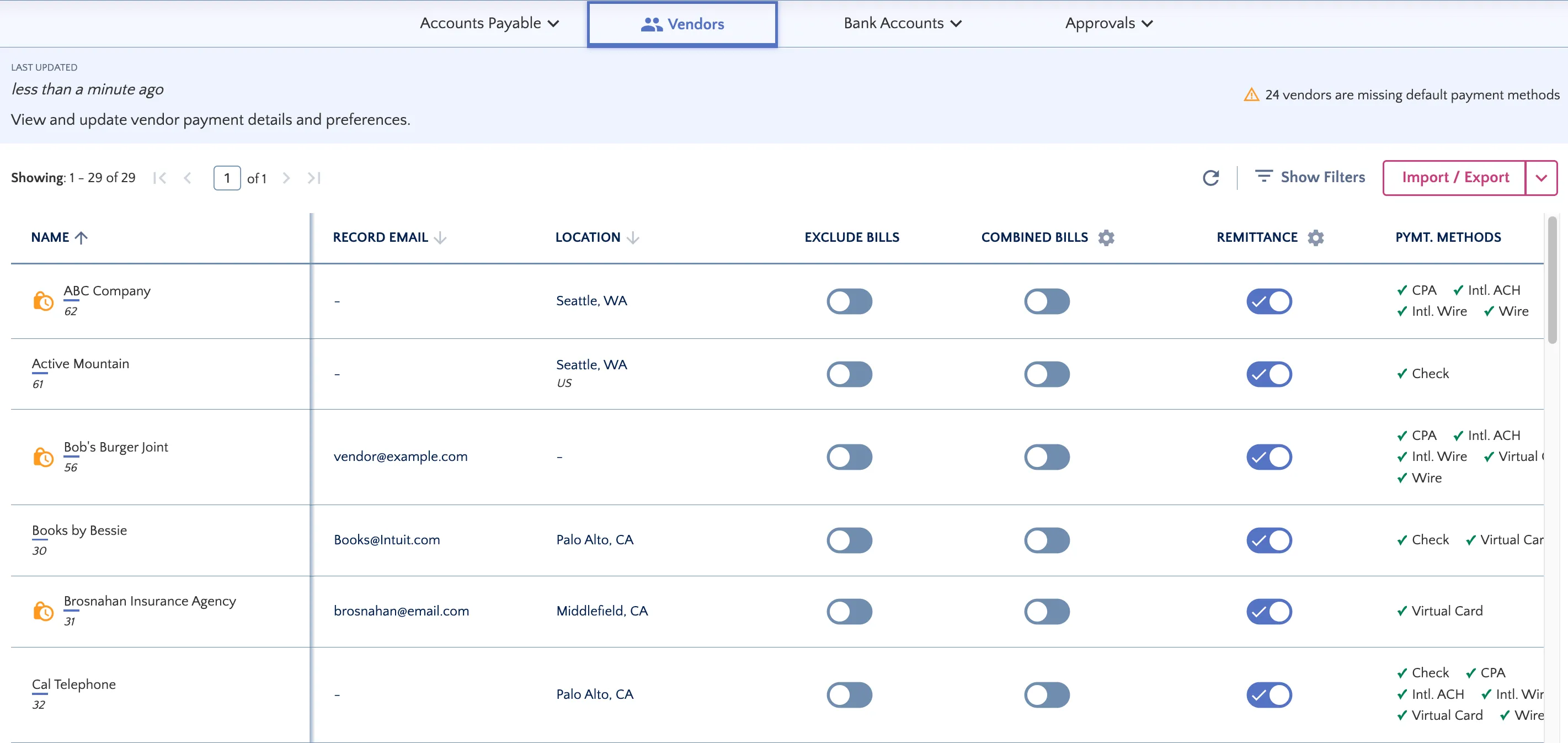Open ABC Company vendor link
The image size is (1568, 743).
pos(107,291)
